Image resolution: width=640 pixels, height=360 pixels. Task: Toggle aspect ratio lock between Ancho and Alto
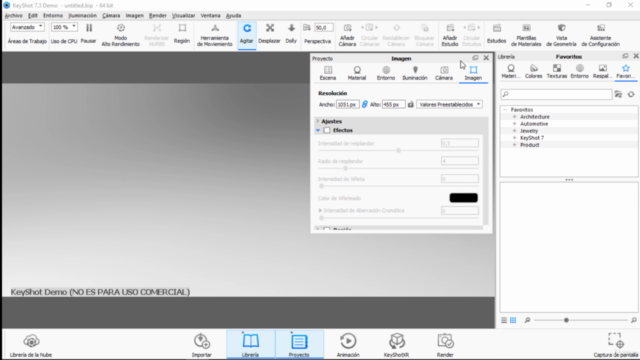tap(364, 104)
